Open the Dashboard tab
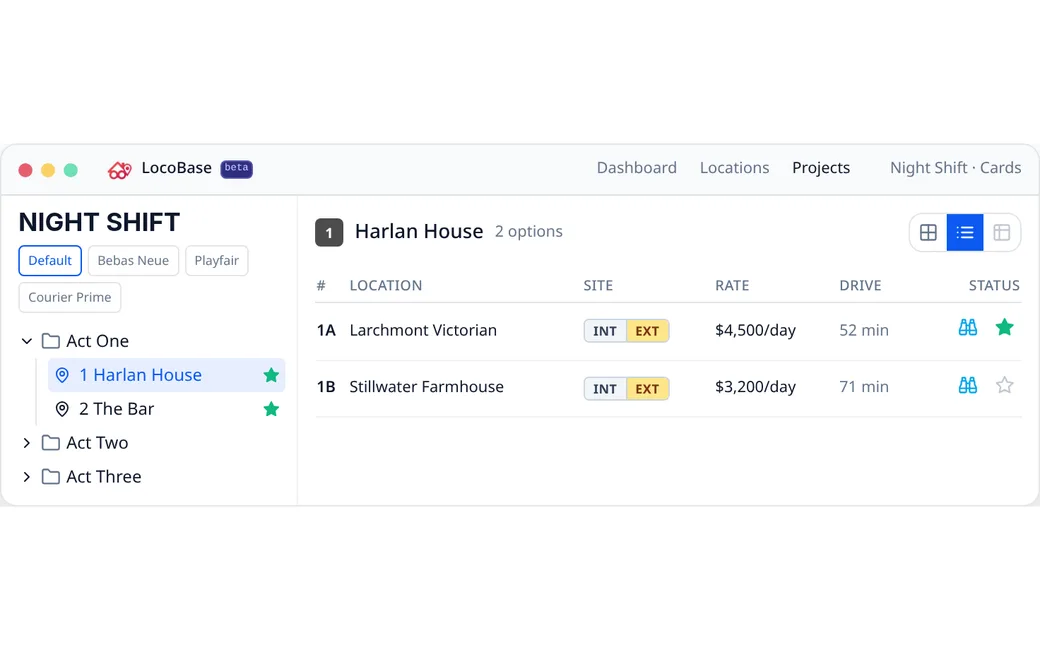The height and width of the screenshot is (650, 1040). click(636, 168)
